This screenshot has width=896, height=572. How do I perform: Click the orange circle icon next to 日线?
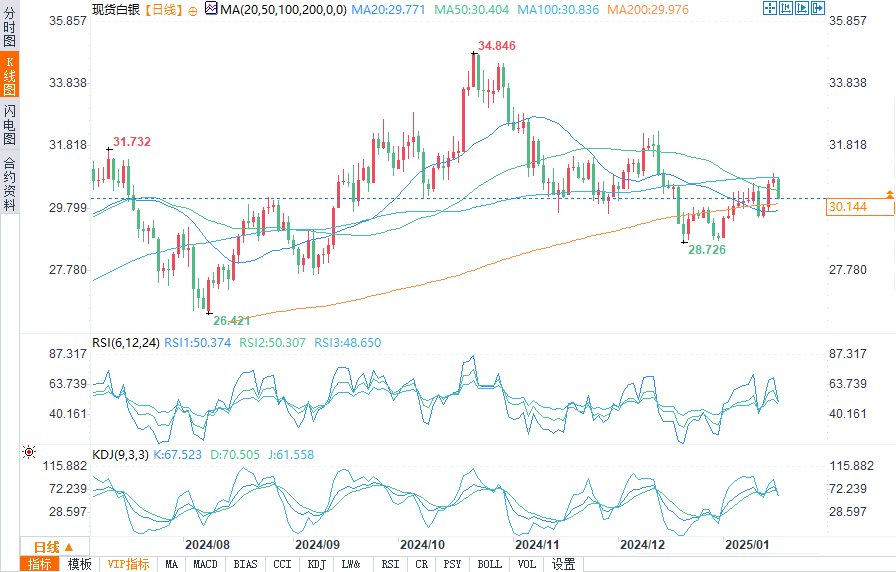192,10
